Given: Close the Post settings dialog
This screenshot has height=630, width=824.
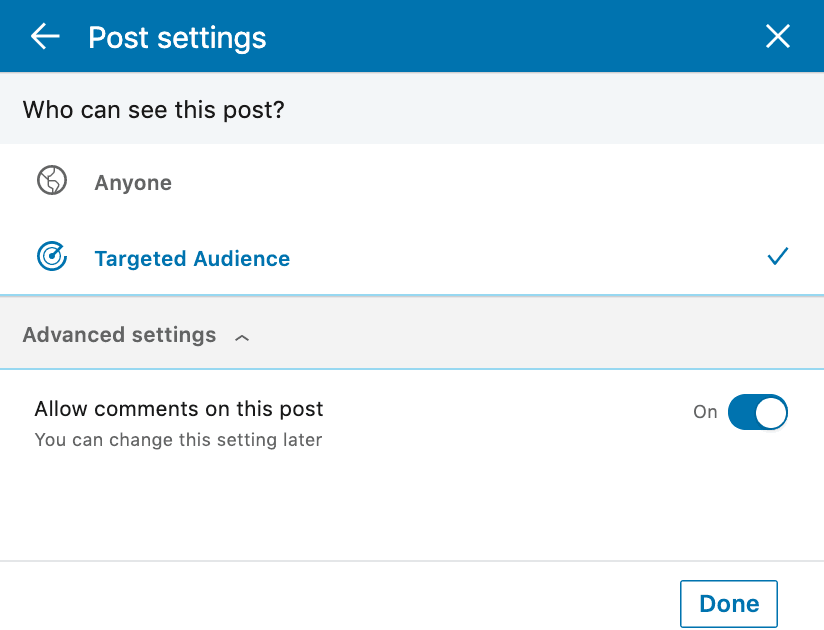Looking at the screenshot, I should tap(777, 36).
